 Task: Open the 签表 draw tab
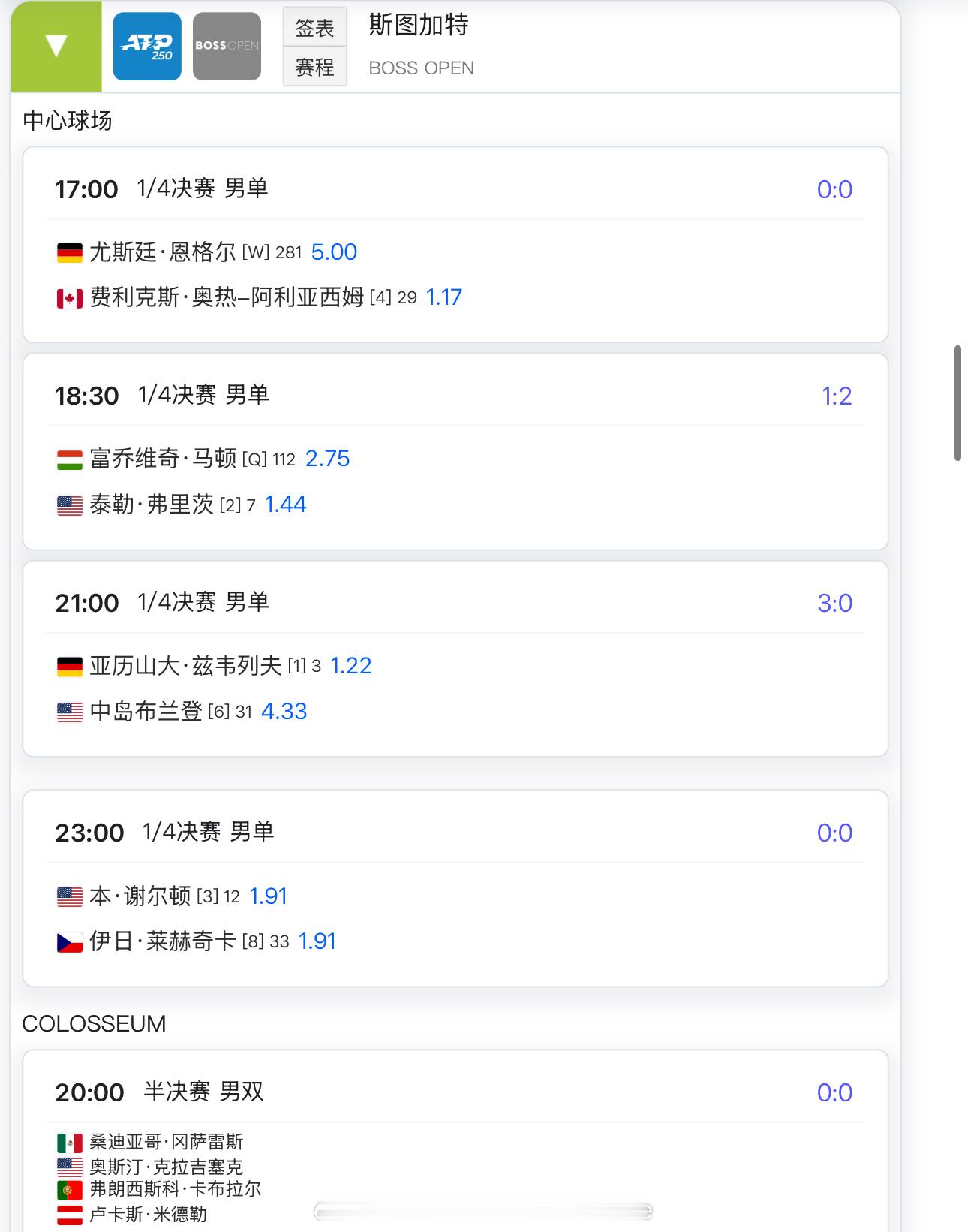point(315,28)
